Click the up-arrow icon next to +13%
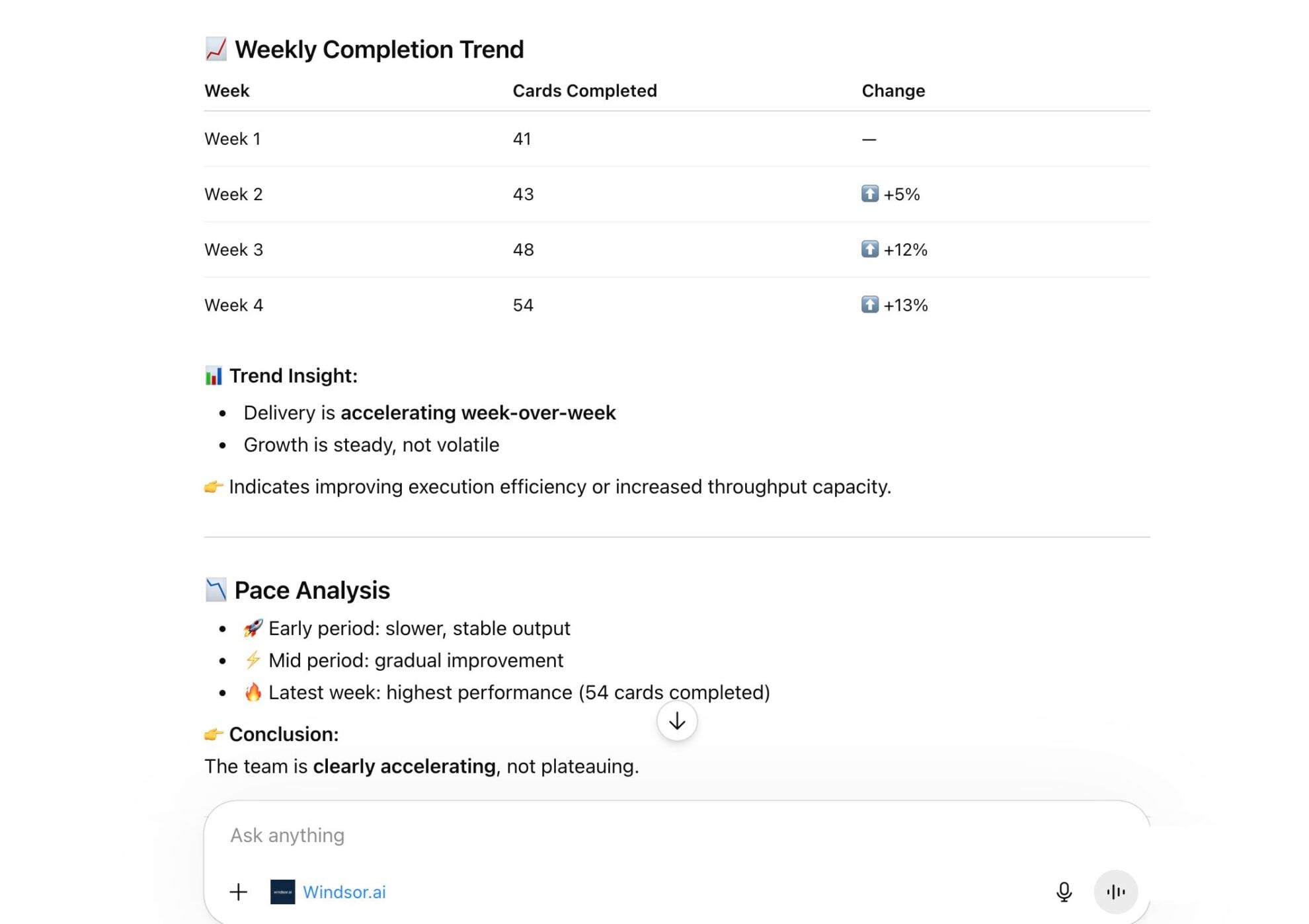 [x=871, y=305]
